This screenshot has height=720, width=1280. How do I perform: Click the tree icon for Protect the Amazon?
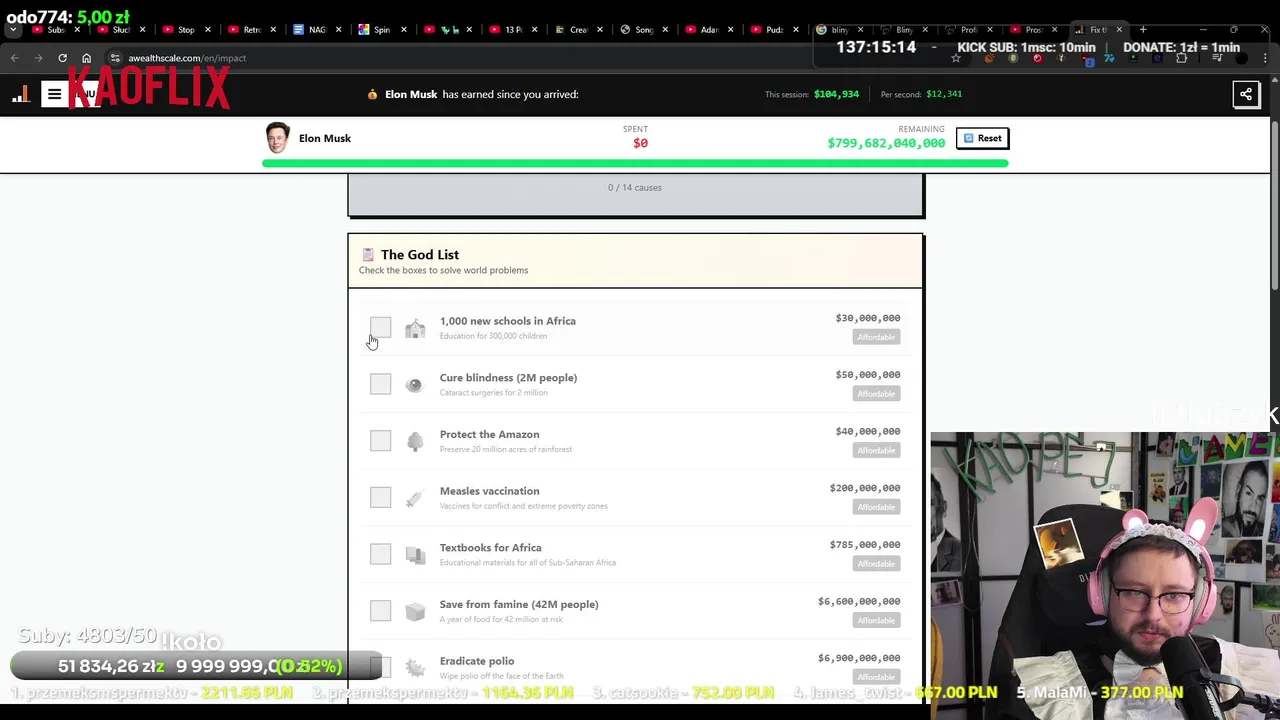pyautogui.click(x=415, y=441)
